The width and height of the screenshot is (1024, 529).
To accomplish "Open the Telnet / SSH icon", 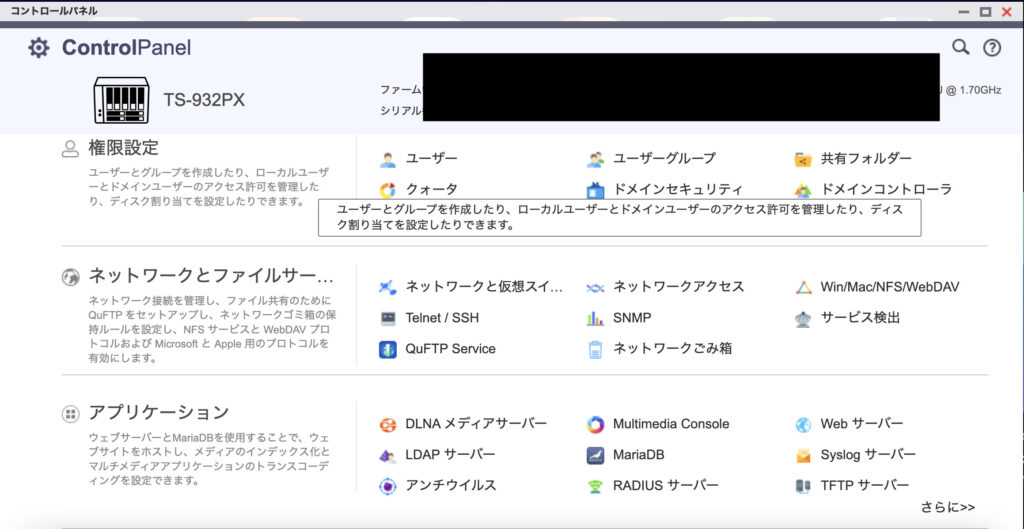I will [388, 318].
